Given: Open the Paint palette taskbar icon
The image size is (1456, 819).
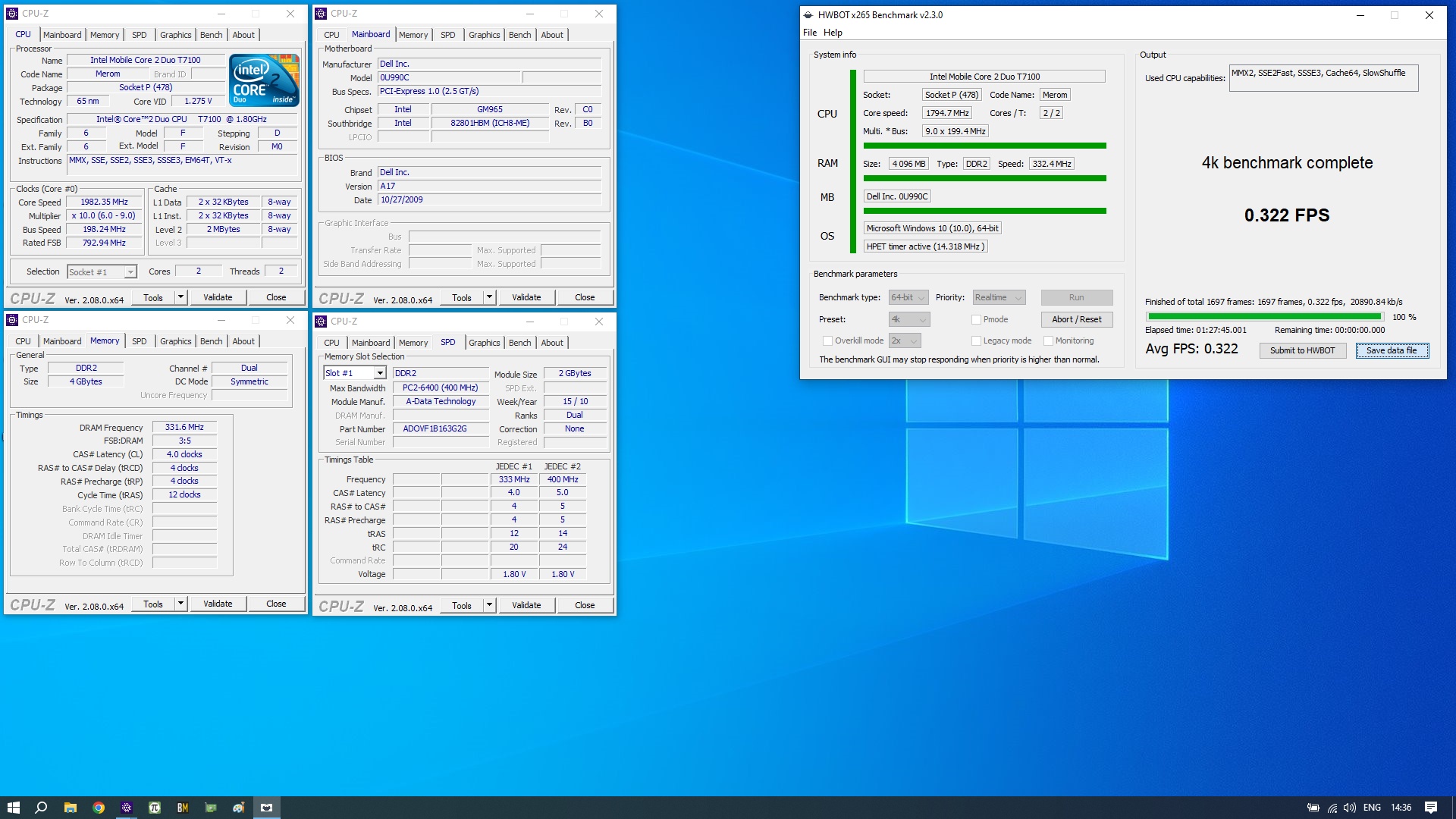Looking at the screenshot, I should pos(238,808).
